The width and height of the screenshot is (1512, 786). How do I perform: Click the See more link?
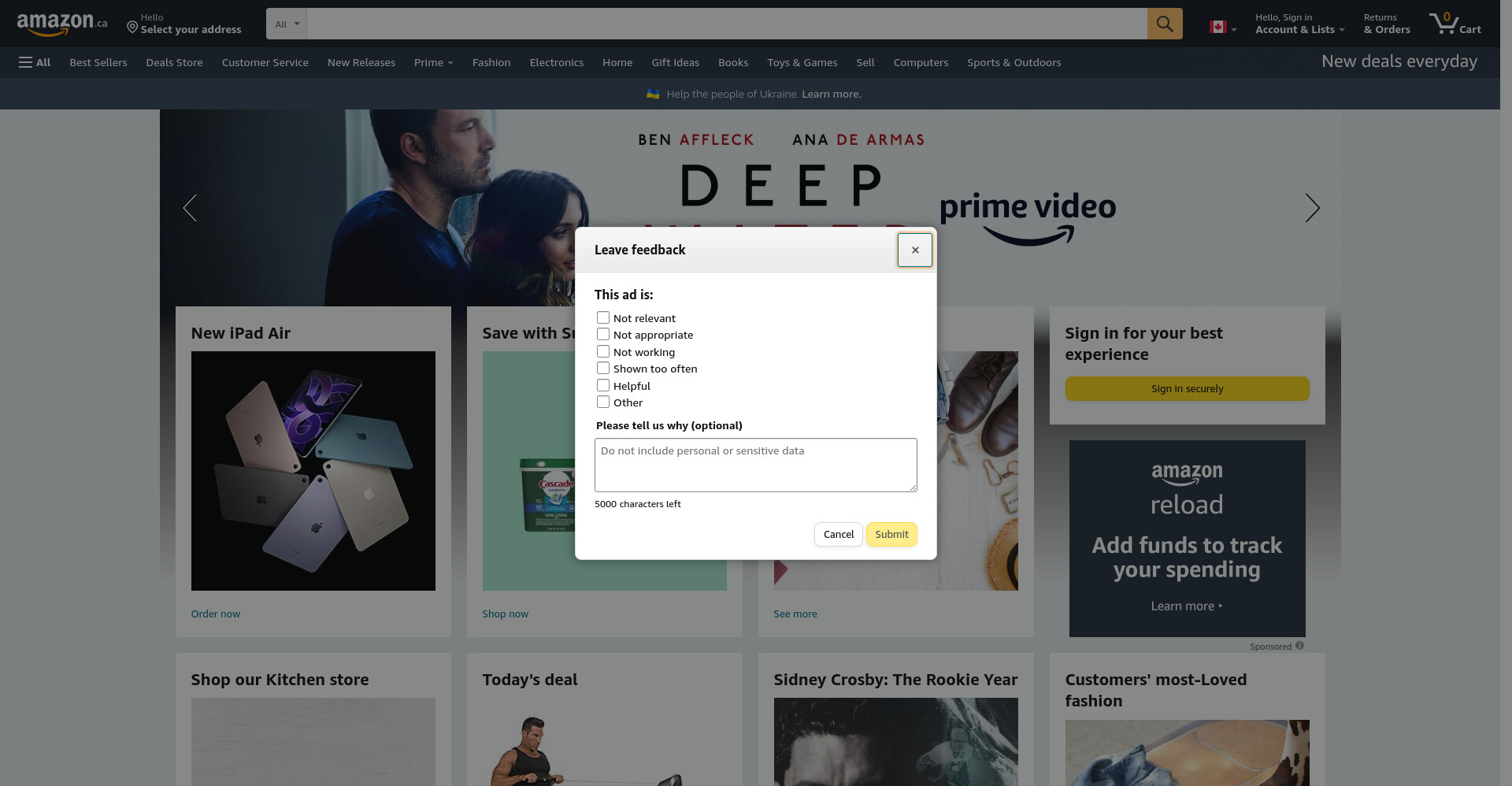pos(795,614)
